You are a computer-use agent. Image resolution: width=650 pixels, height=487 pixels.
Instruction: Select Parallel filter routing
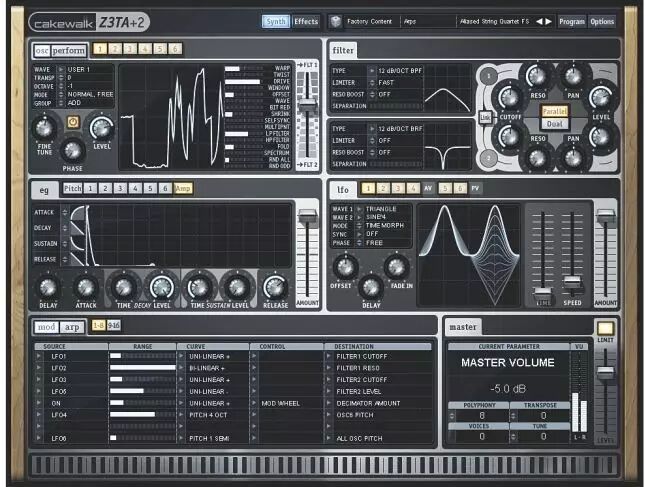(555, 111)
